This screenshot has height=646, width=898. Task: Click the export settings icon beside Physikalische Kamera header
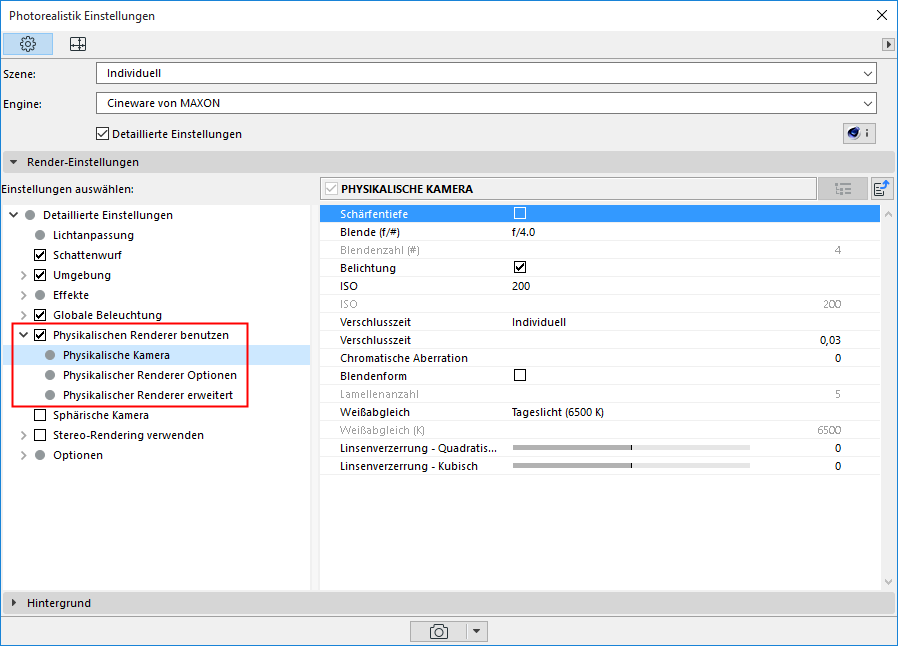tap(882, 188)
